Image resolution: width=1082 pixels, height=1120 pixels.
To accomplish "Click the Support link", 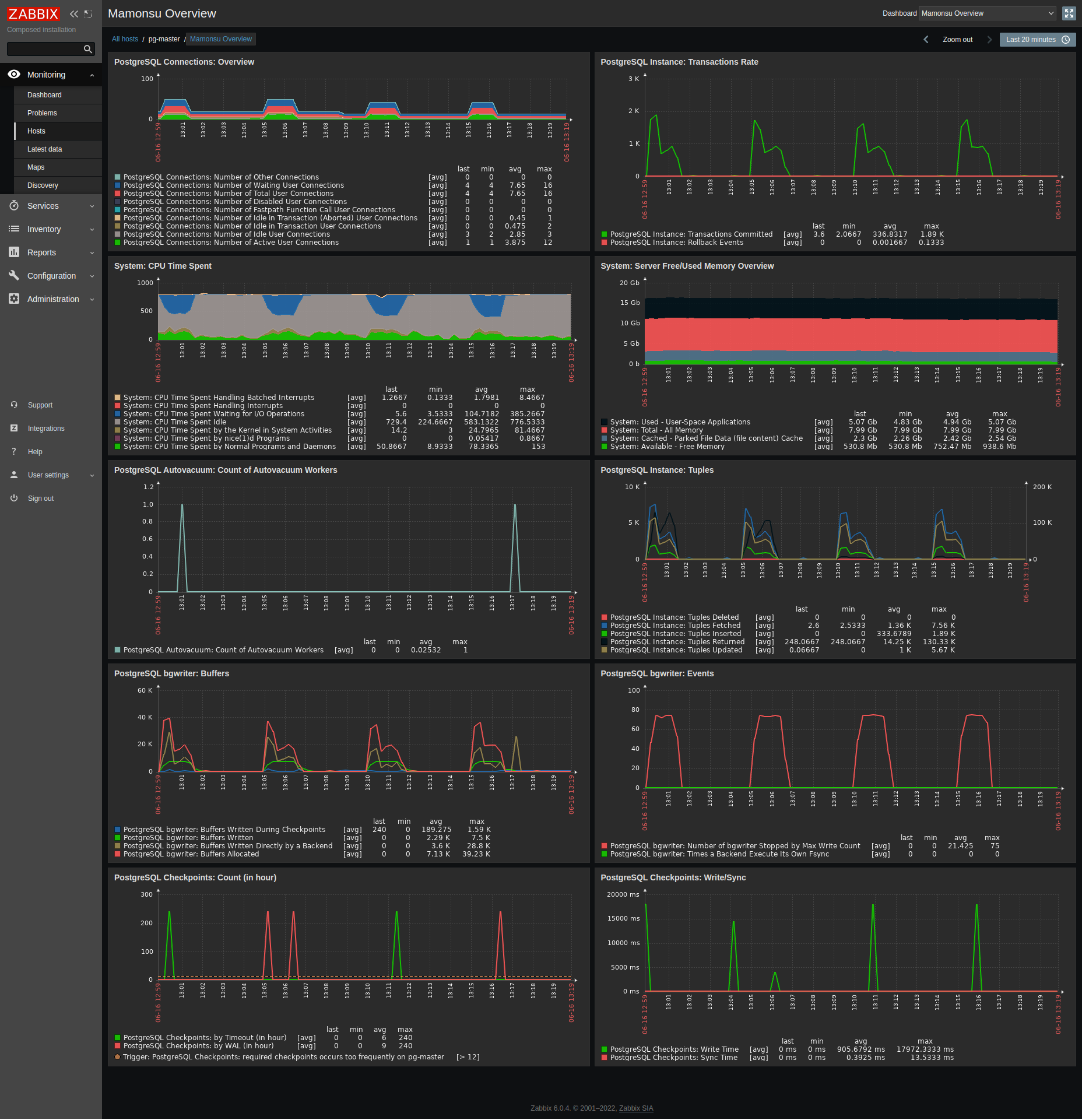I will click(x=40, y=405).
